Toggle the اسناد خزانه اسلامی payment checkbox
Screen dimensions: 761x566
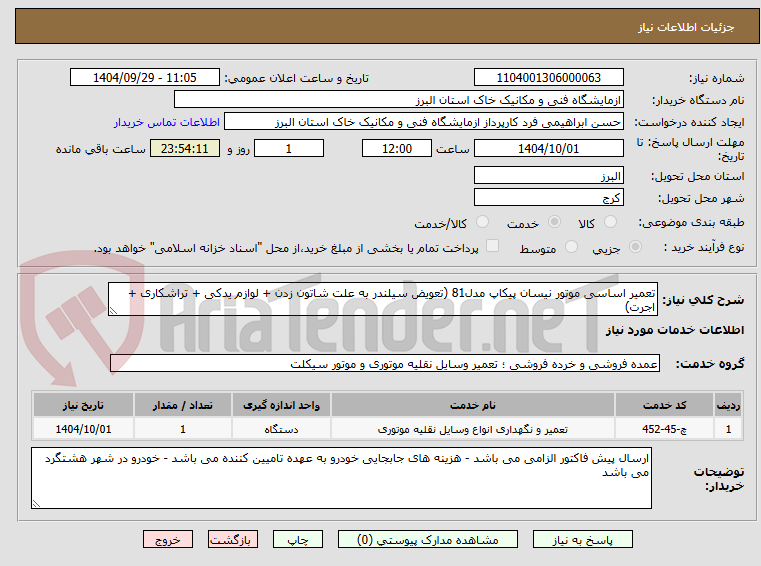pyautogui.click(x=492, y=246)
